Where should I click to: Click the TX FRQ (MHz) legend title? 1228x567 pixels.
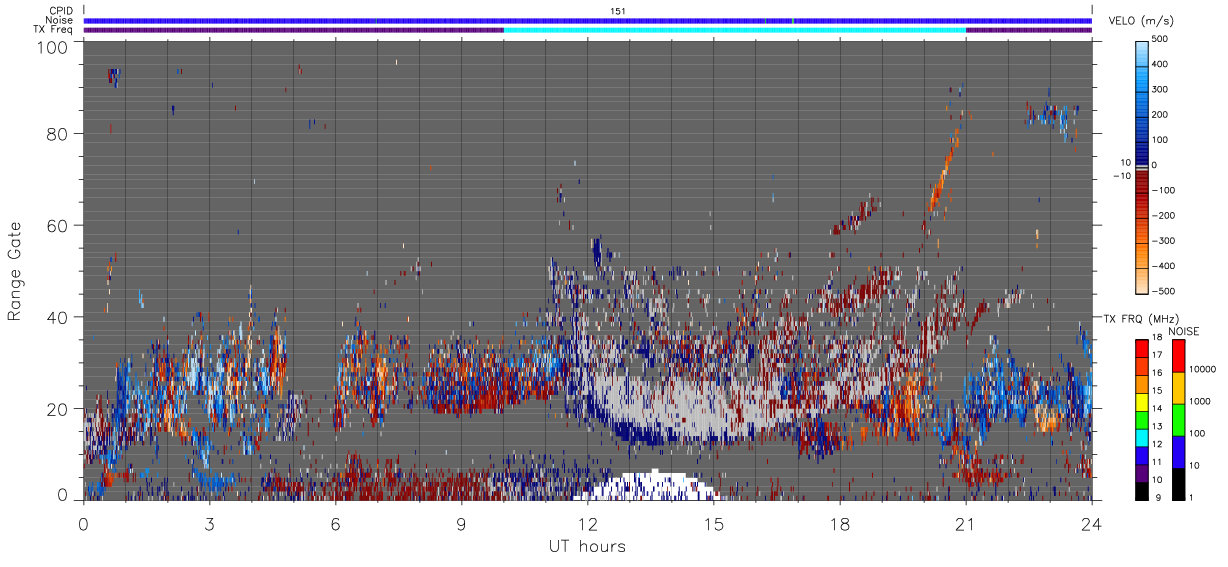click(1140, 318)
